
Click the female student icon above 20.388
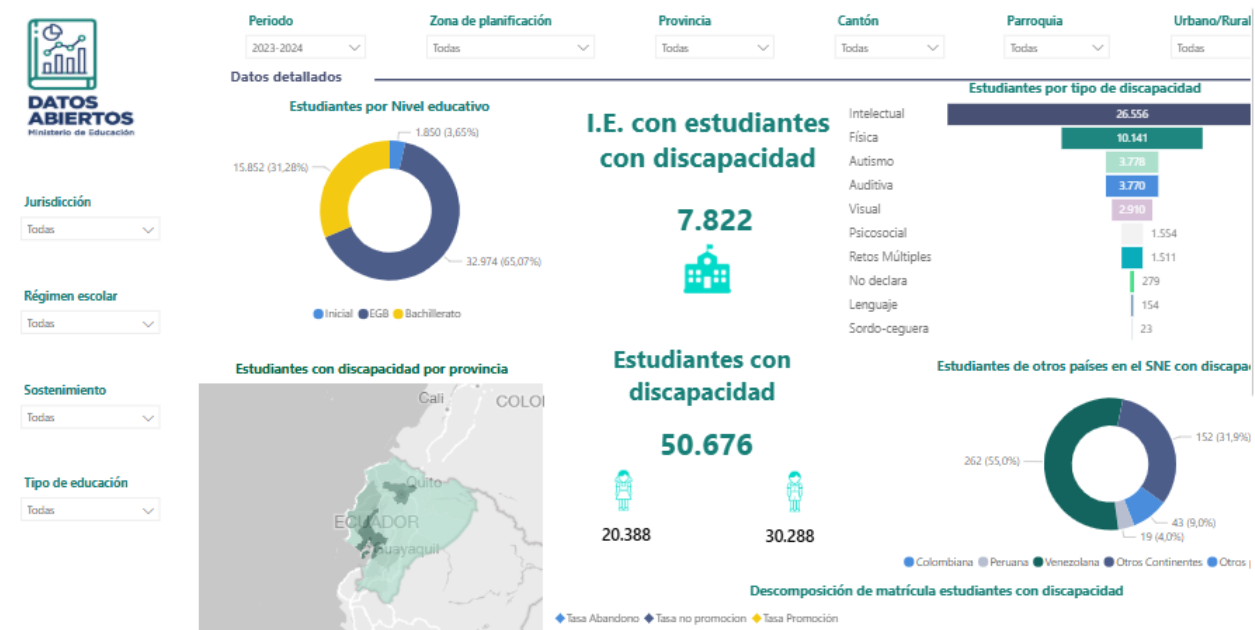pos(625,491)
